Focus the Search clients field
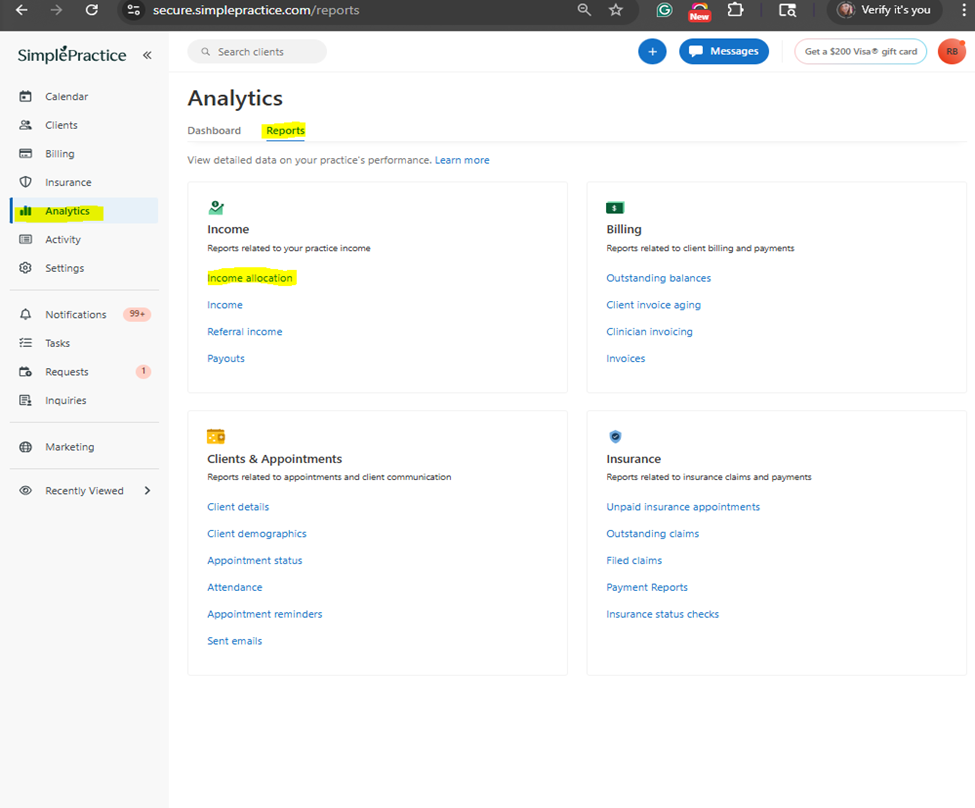This screenshot has height=808, width=975. point(257,52)
